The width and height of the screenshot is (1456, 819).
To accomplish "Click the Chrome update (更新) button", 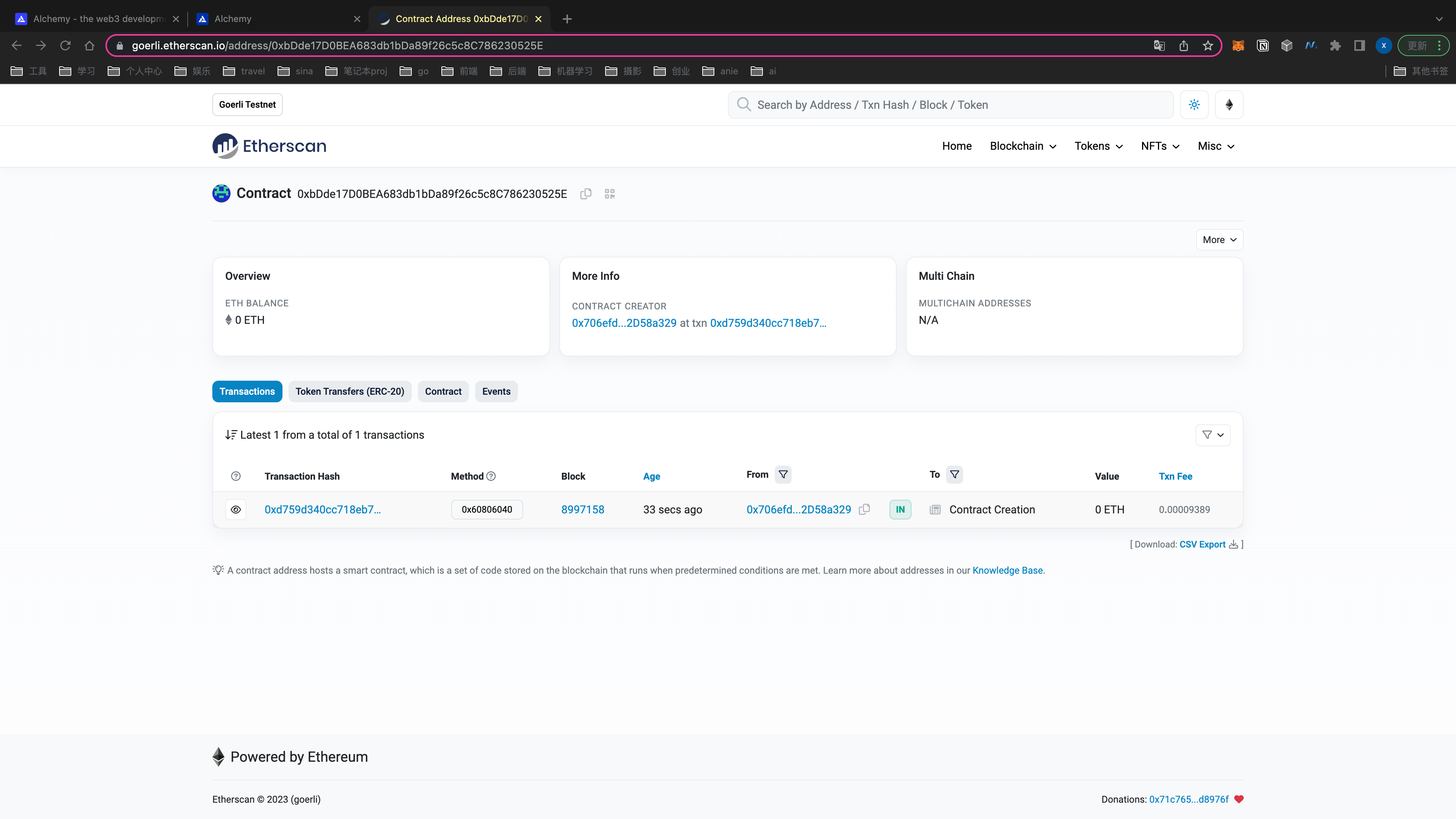I will [x=1417, y=46].
